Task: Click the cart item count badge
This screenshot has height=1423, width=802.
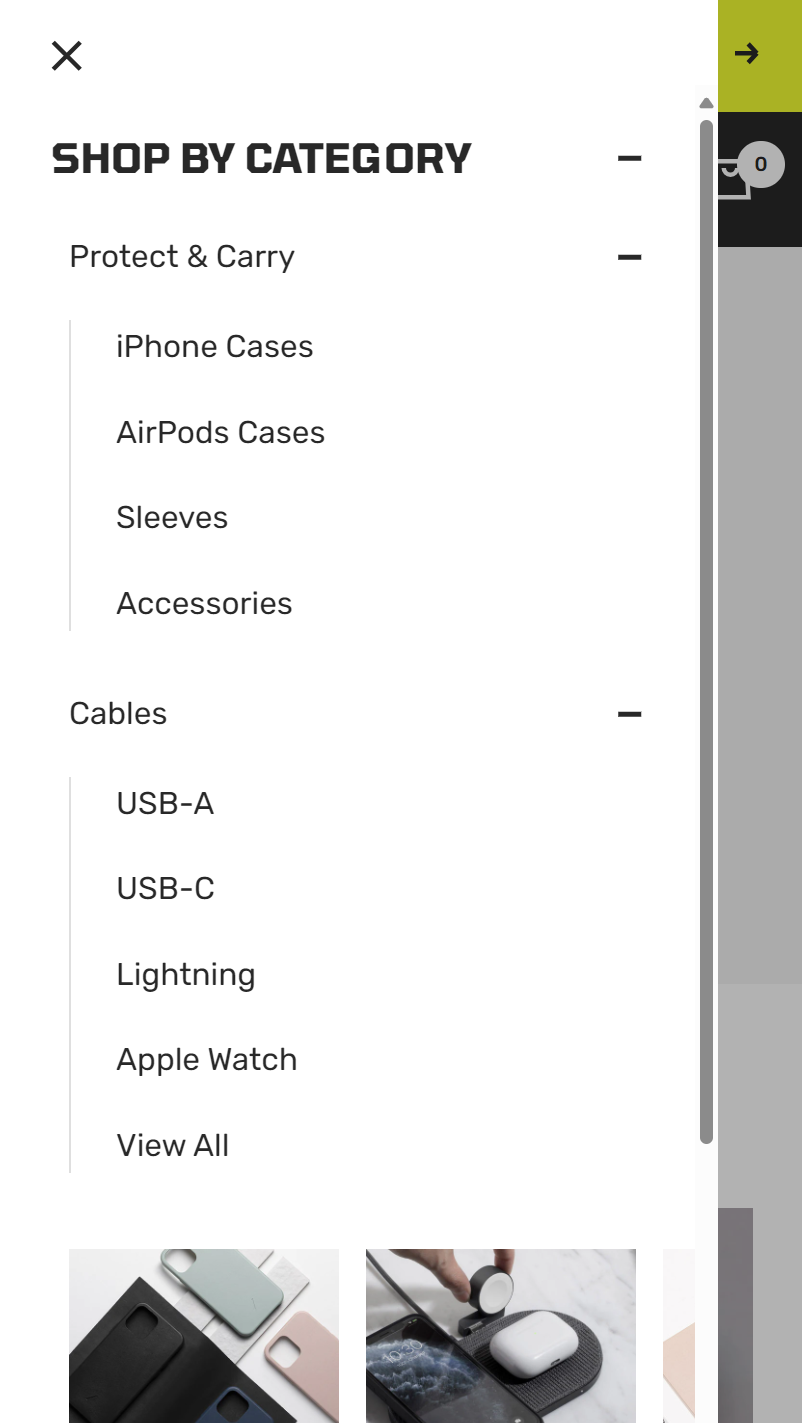Action: pos(761,165)
